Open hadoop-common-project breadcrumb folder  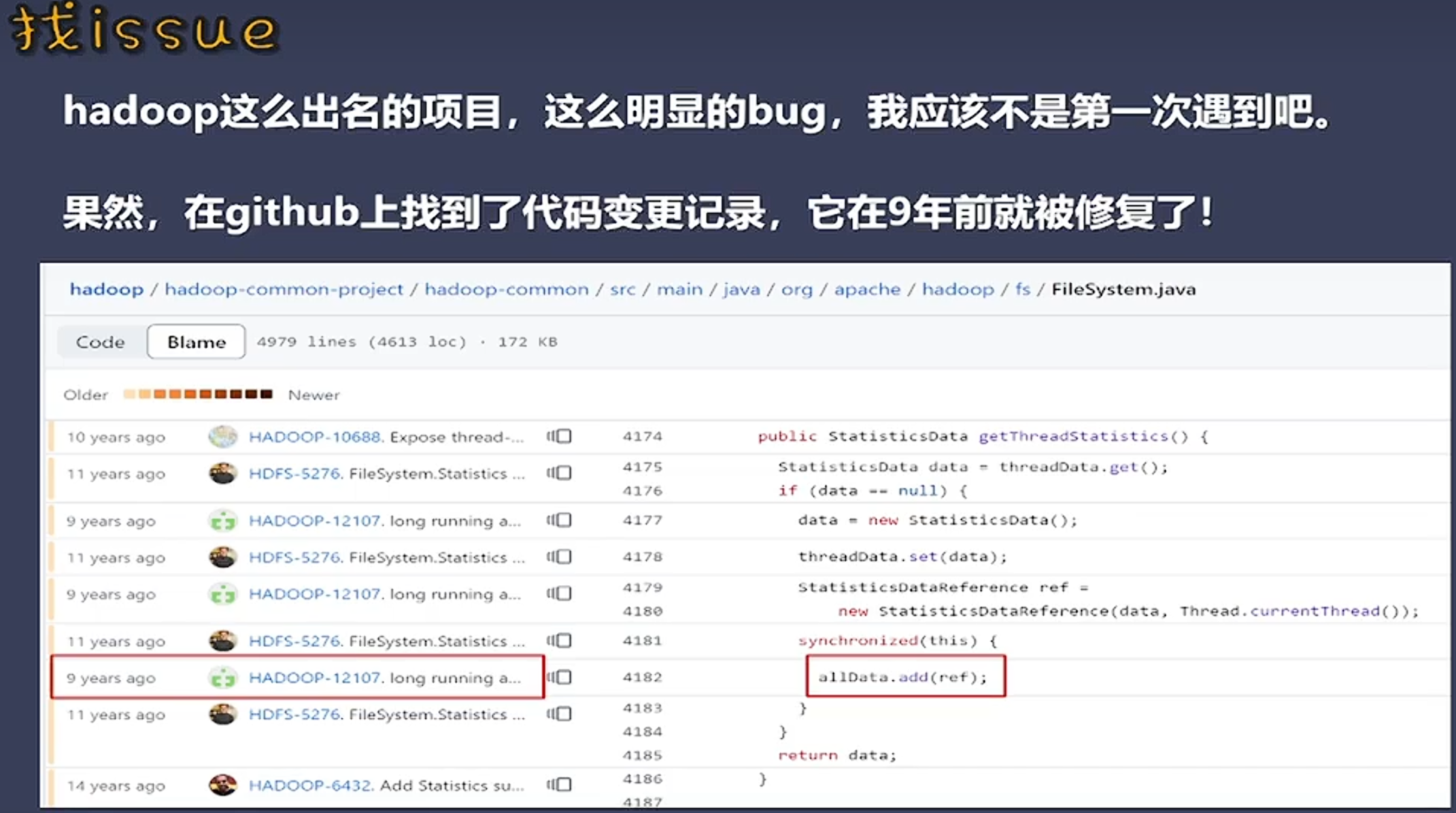point(284,289)
